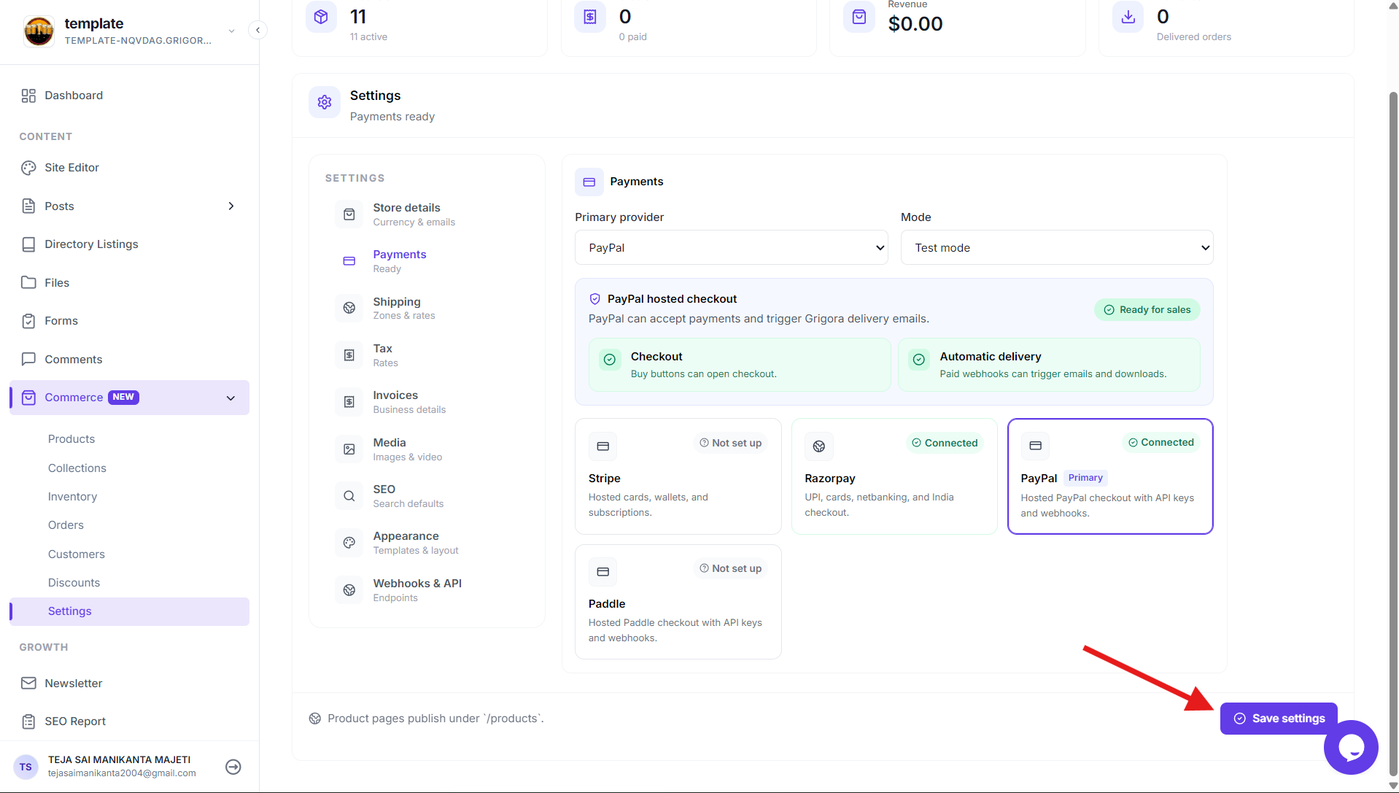Viewport: 1399px width, 793px height.
Task: Click the Settings gear icon in header
Action: [324, 102]
